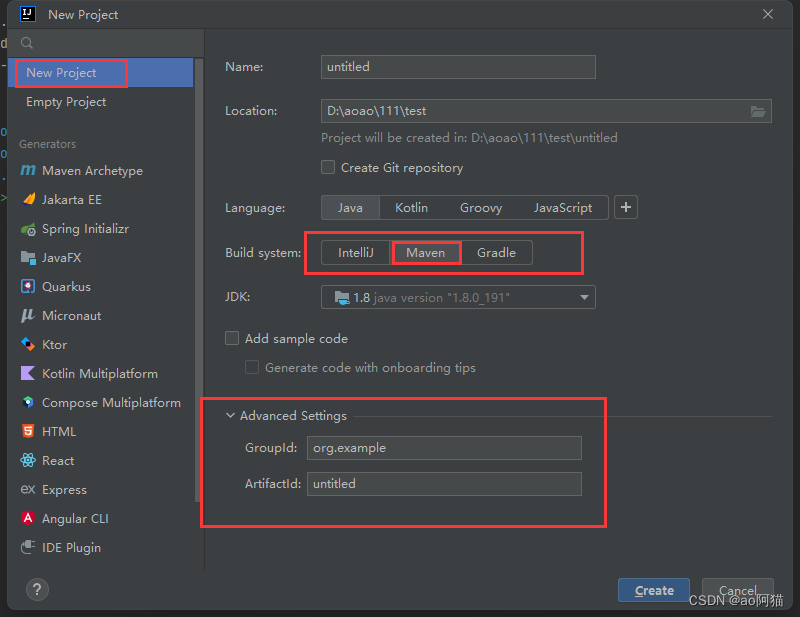Screen dimensions: 800x617
Task: Click the React atom icon
Action: (28, 460)
